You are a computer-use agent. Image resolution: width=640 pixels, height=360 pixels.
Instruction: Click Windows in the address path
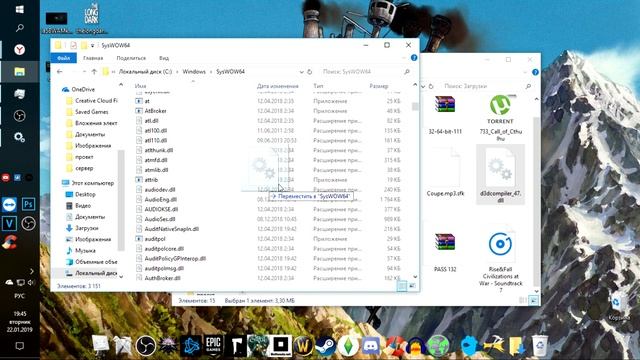click(194, 71)
